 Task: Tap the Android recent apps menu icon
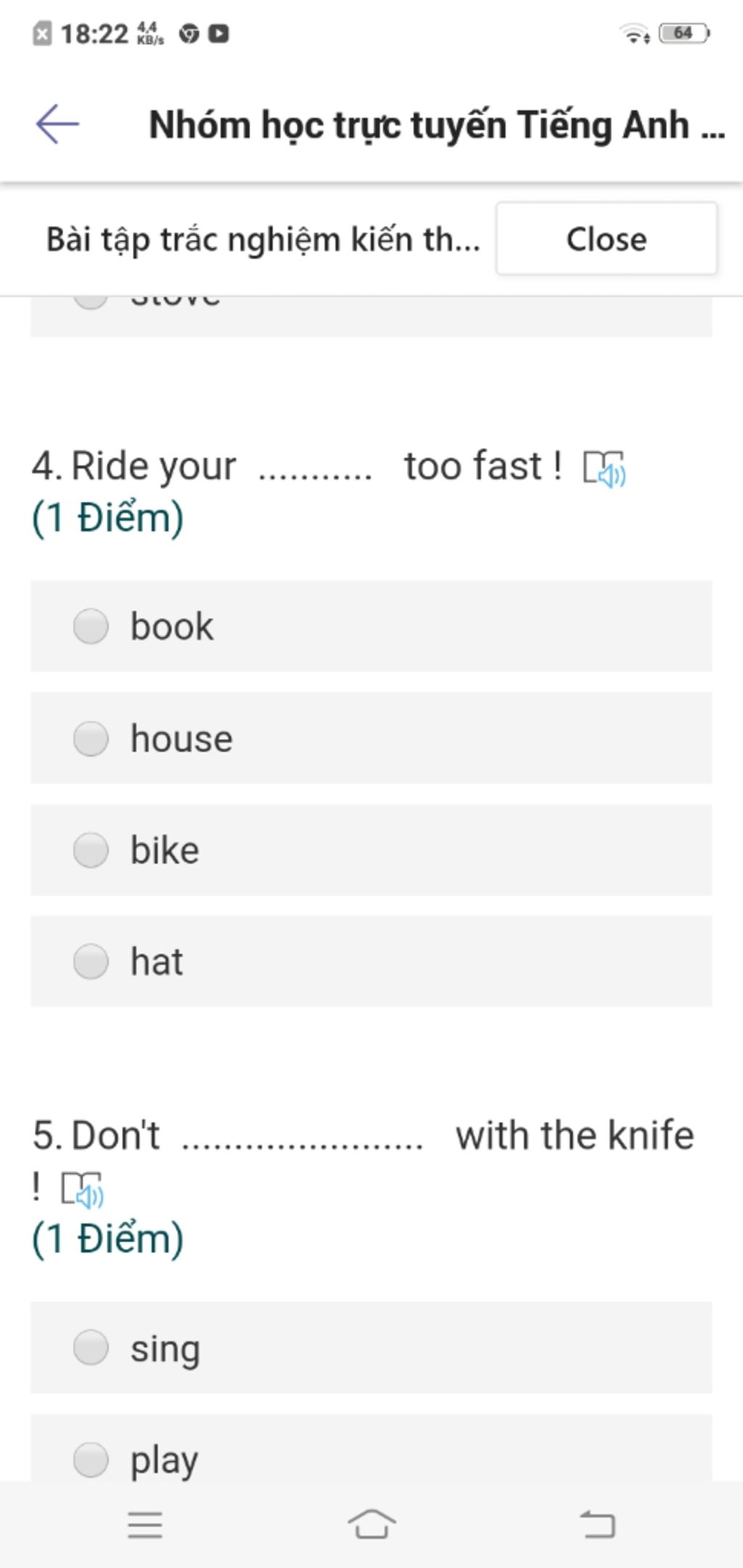click(x=145, y=1524)
